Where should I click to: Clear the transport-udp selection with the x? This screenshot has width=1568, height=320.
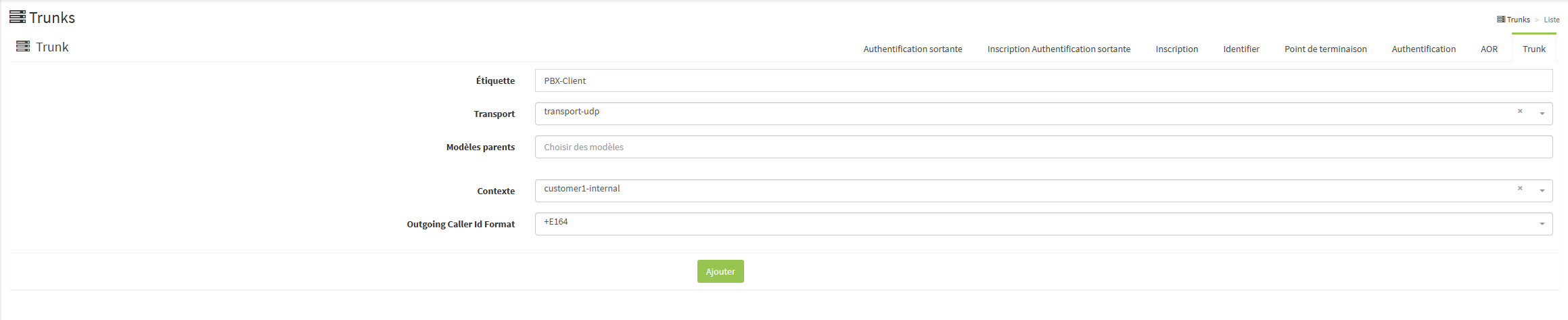(x=1520, y=112)
